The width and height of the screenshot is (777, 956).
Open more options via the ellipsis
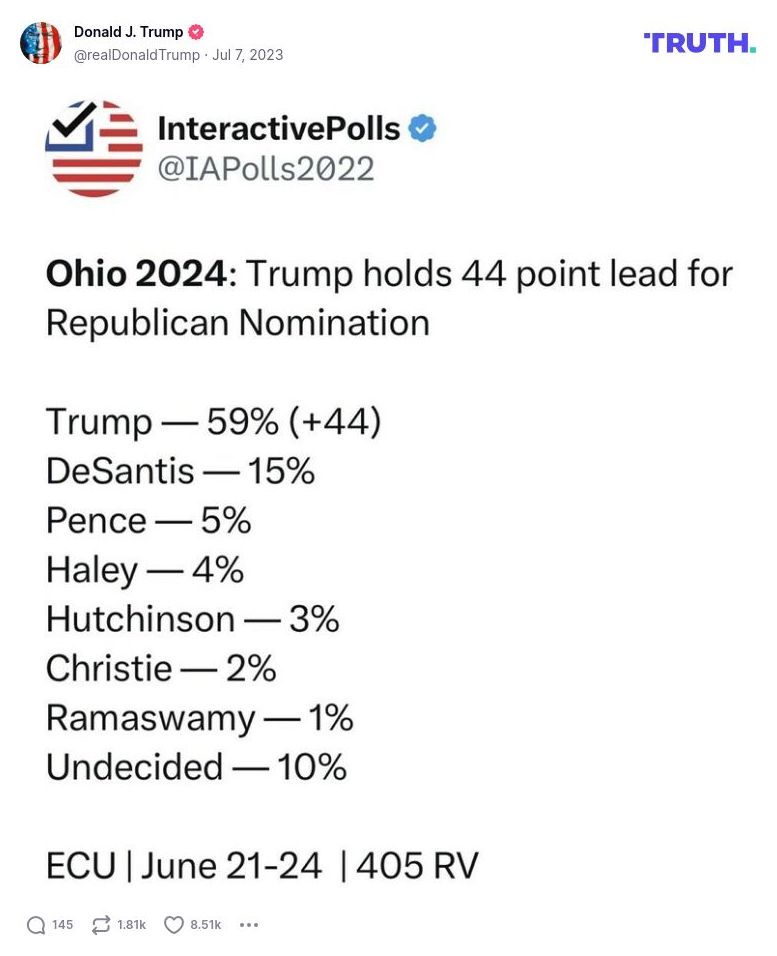(248, 926)
